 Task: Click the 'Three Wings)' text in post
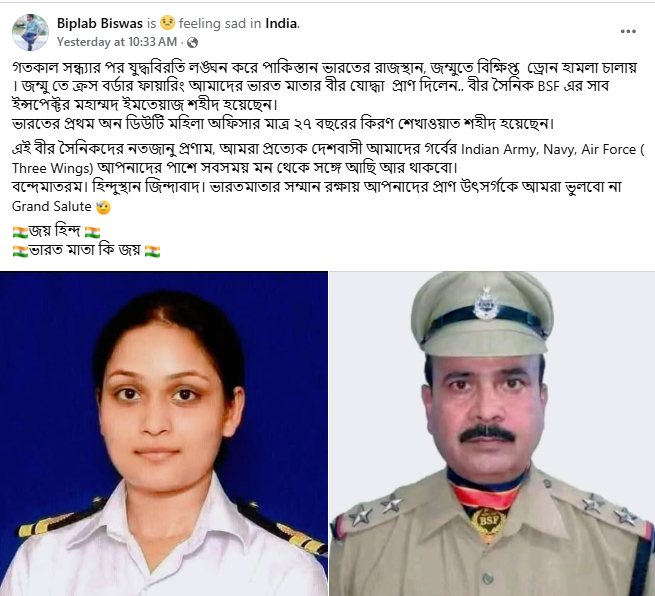pyautogui.click(x=53, y=168)
